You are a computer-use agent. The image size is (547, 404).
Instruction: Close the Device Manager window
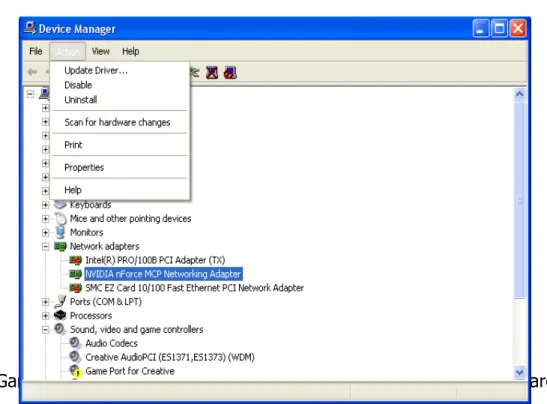point(518,28)
